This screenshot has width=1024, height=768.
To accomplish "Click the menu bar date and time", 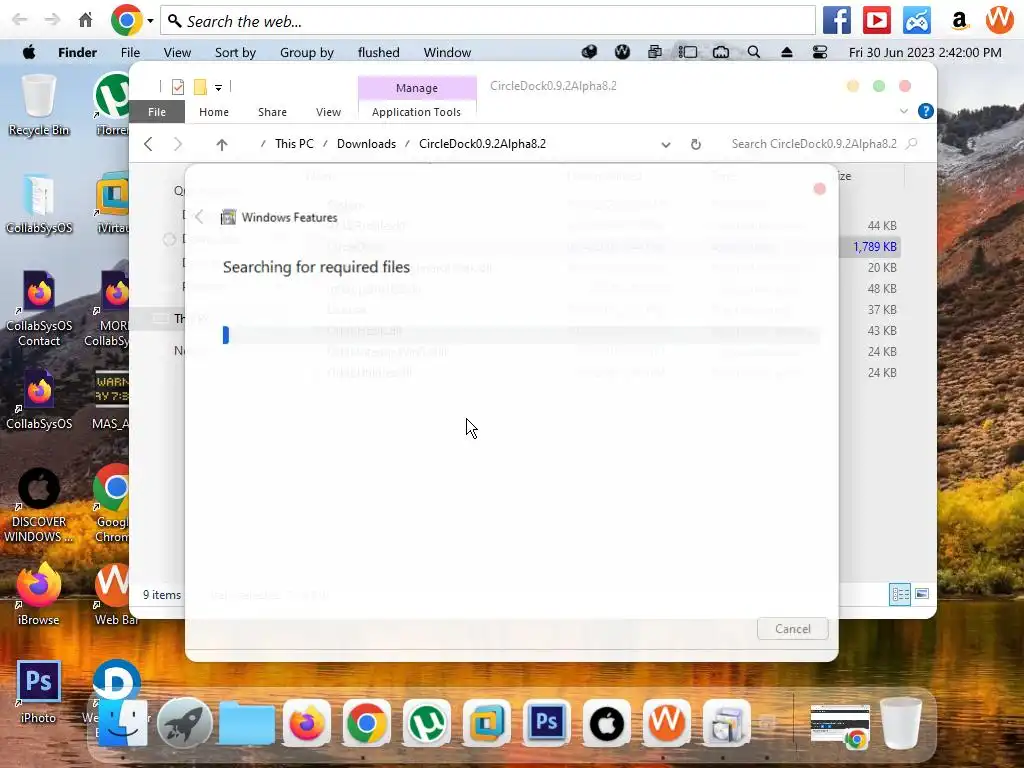I will [925, 52].
